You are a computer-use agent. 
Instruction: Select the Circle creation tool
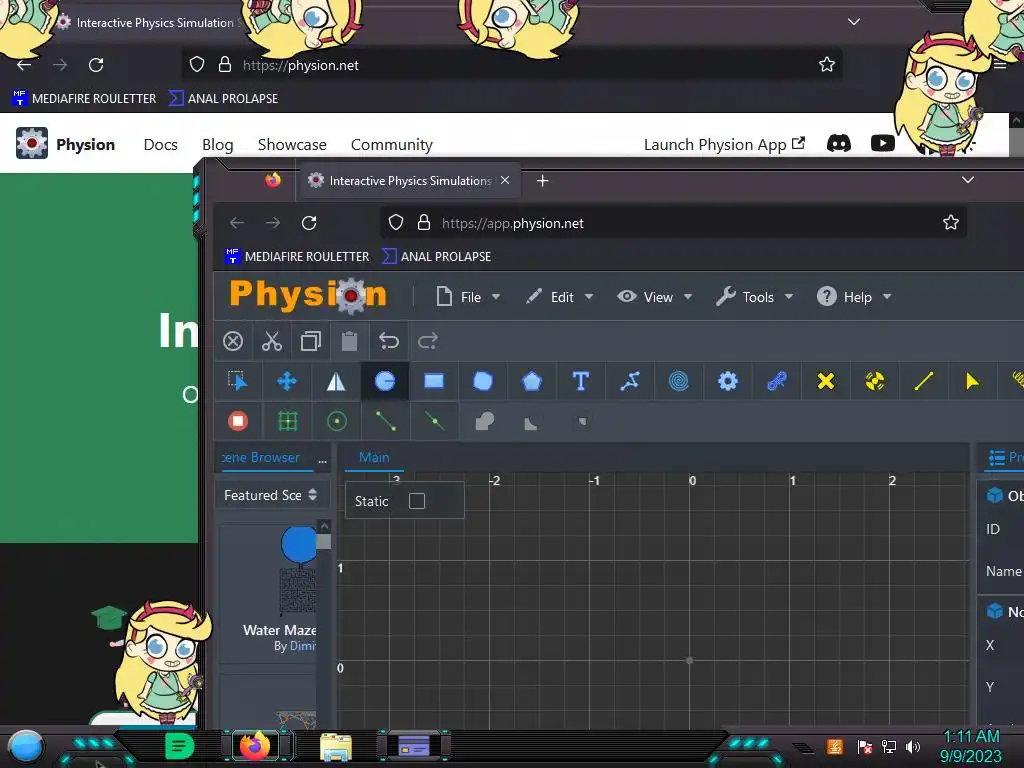pos(385,381)
